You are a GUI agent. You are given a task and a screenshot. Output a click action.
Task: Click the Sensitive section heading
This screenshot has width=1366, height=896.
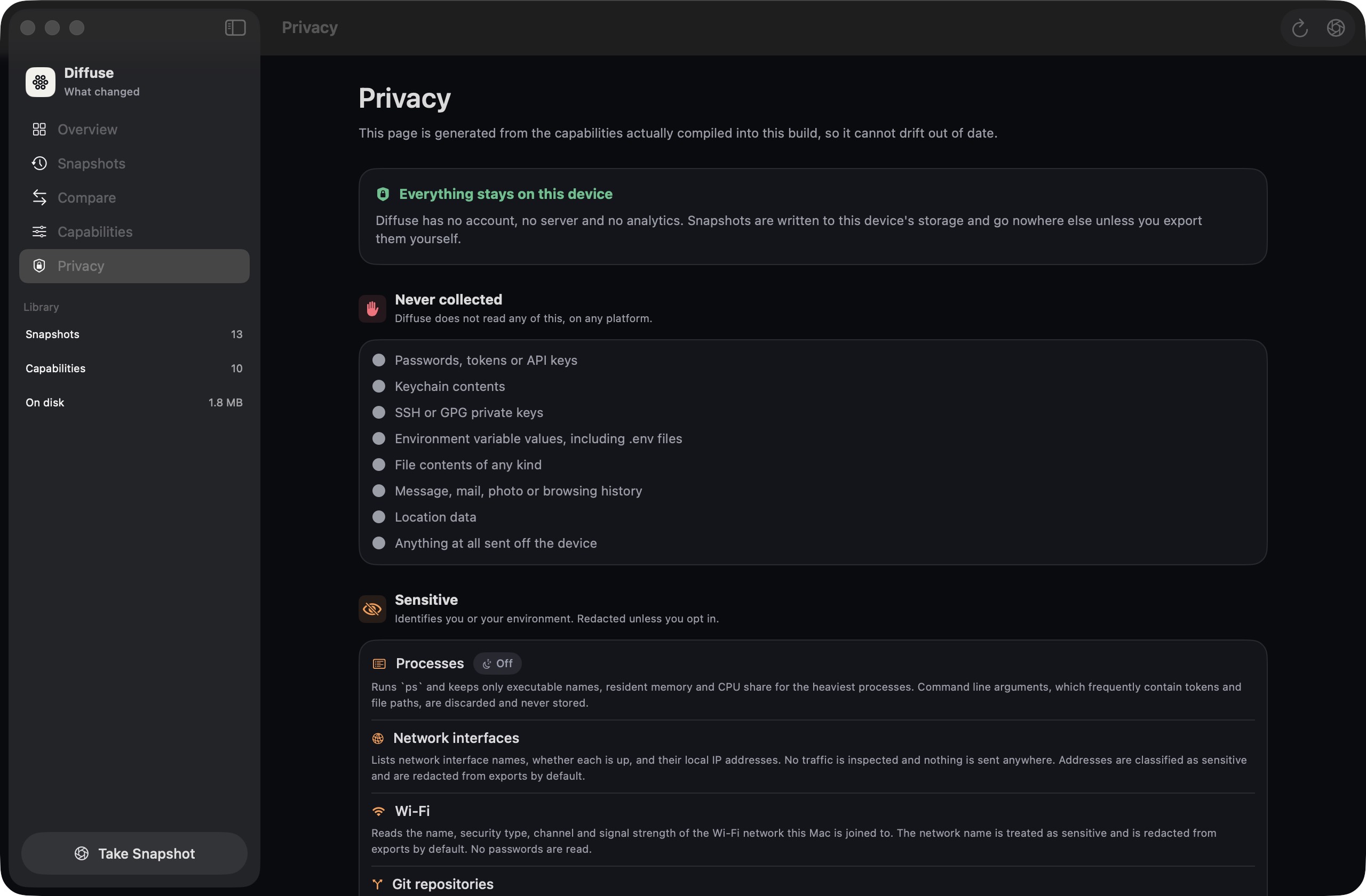(x=426, y=600)
